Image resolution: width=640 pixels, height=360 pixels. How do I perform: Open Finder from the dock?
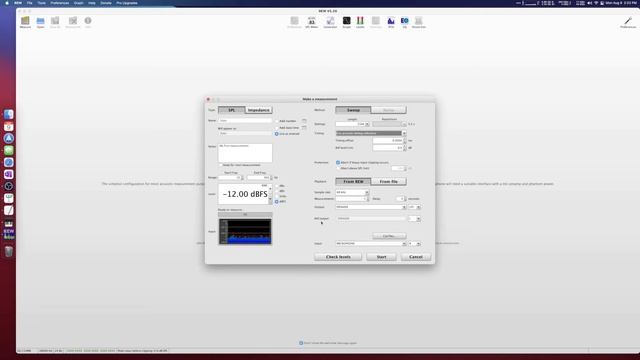pyautogui.click(x=9, y=114)
